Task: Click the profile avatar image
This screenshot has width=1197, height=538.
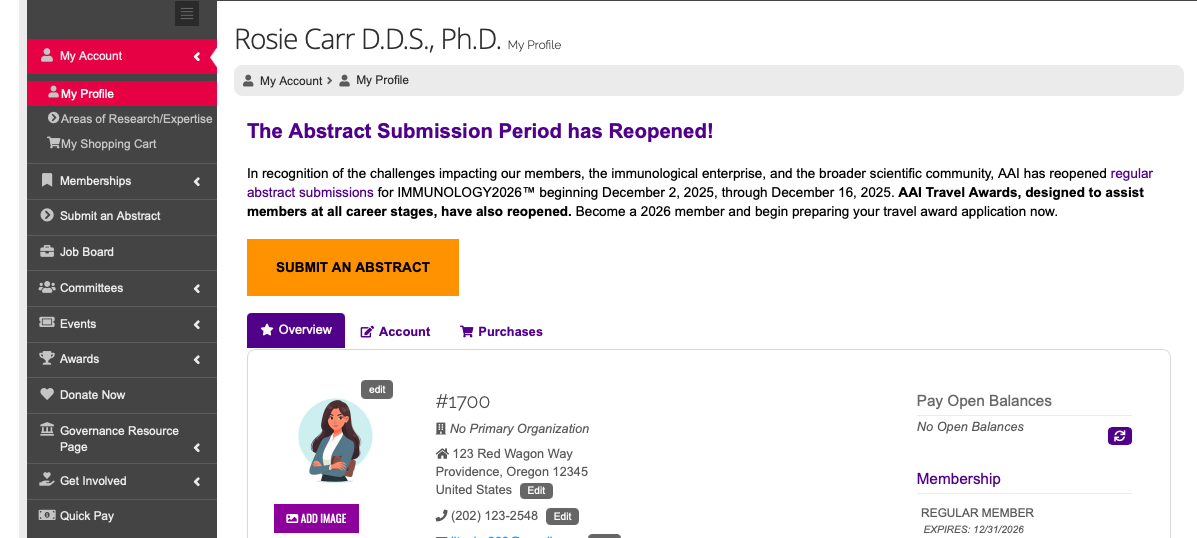Action: (x=335, y=440)
